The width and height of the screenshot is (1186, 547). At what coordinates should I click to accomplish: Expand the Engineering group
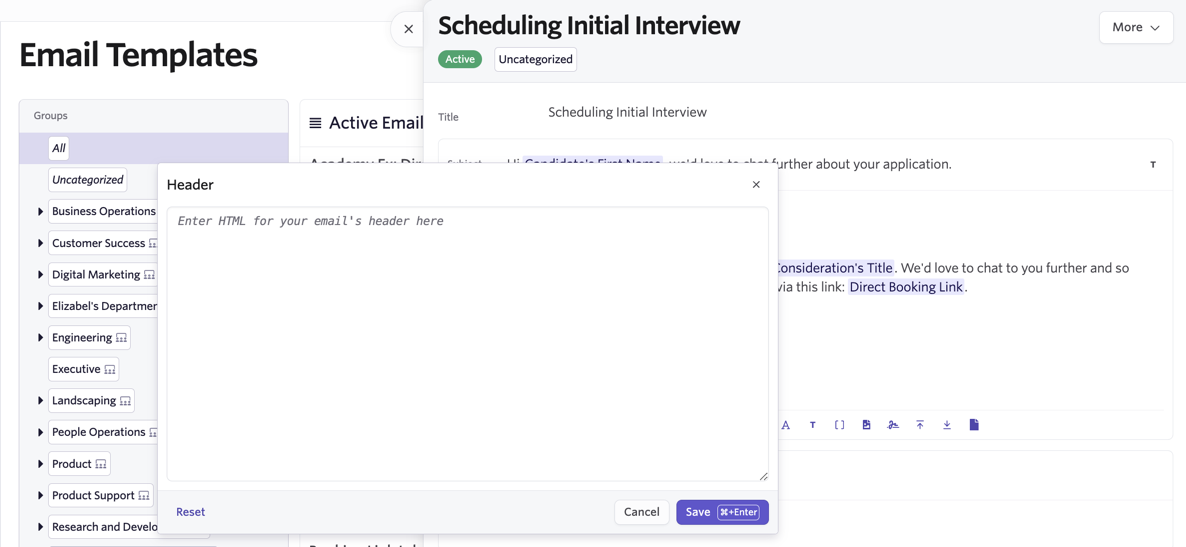[40, 337]
